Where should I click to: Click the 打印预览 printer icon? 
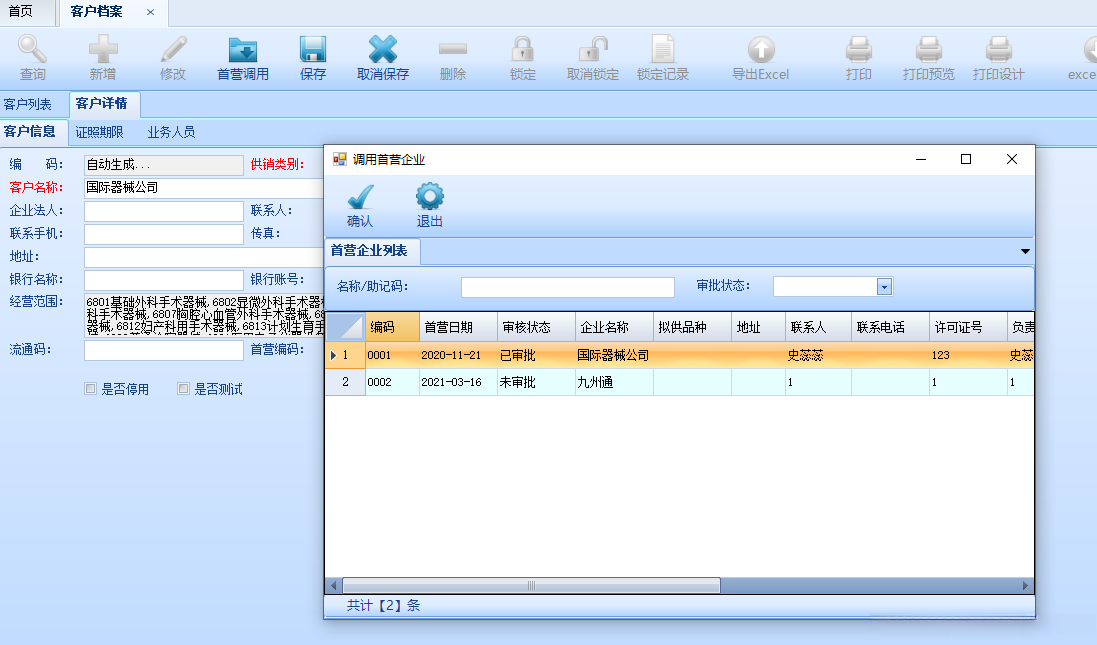tap(928, 50)
